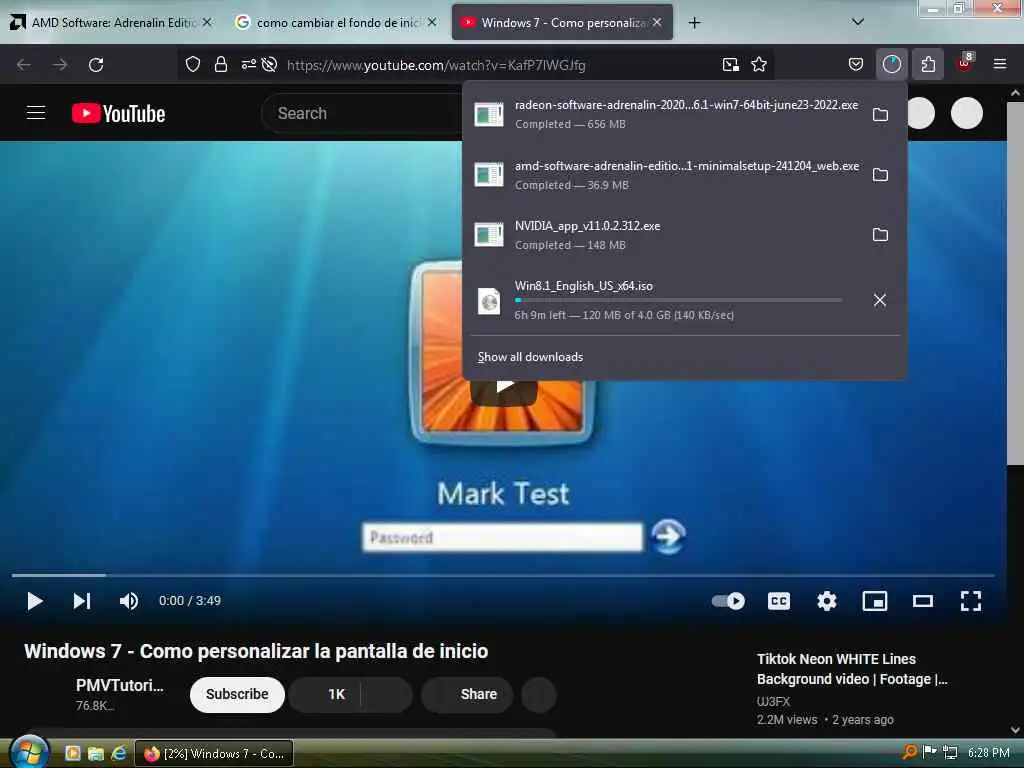Toggle the autoplay switch

pos(728,601)
